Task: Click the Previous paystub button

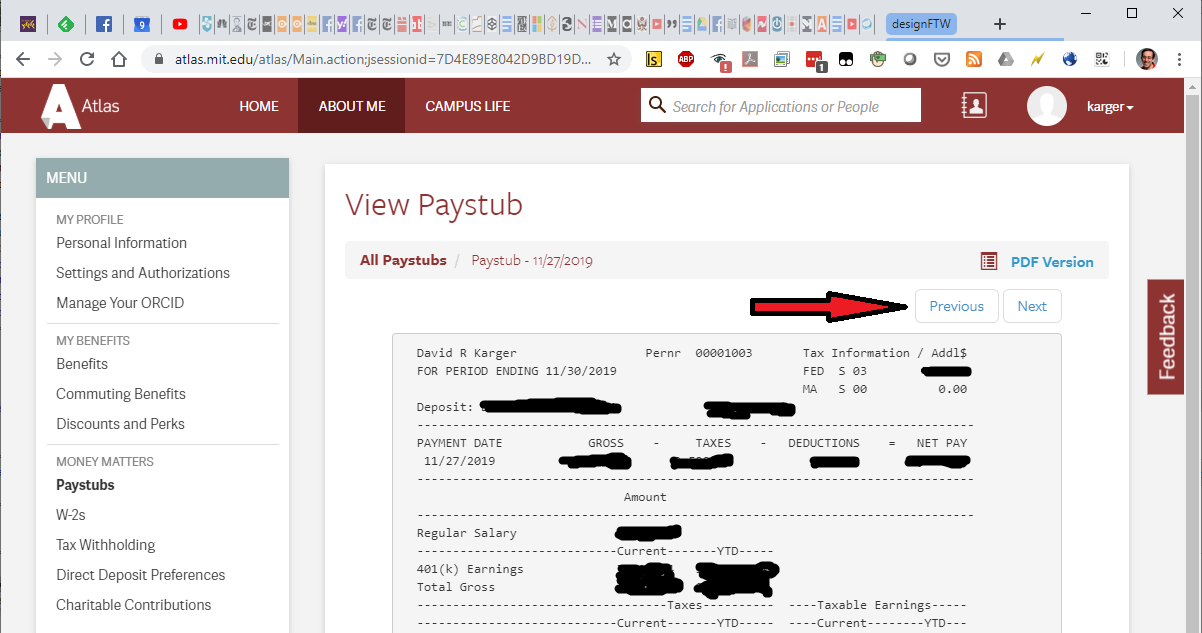Action: pos(956,306)
